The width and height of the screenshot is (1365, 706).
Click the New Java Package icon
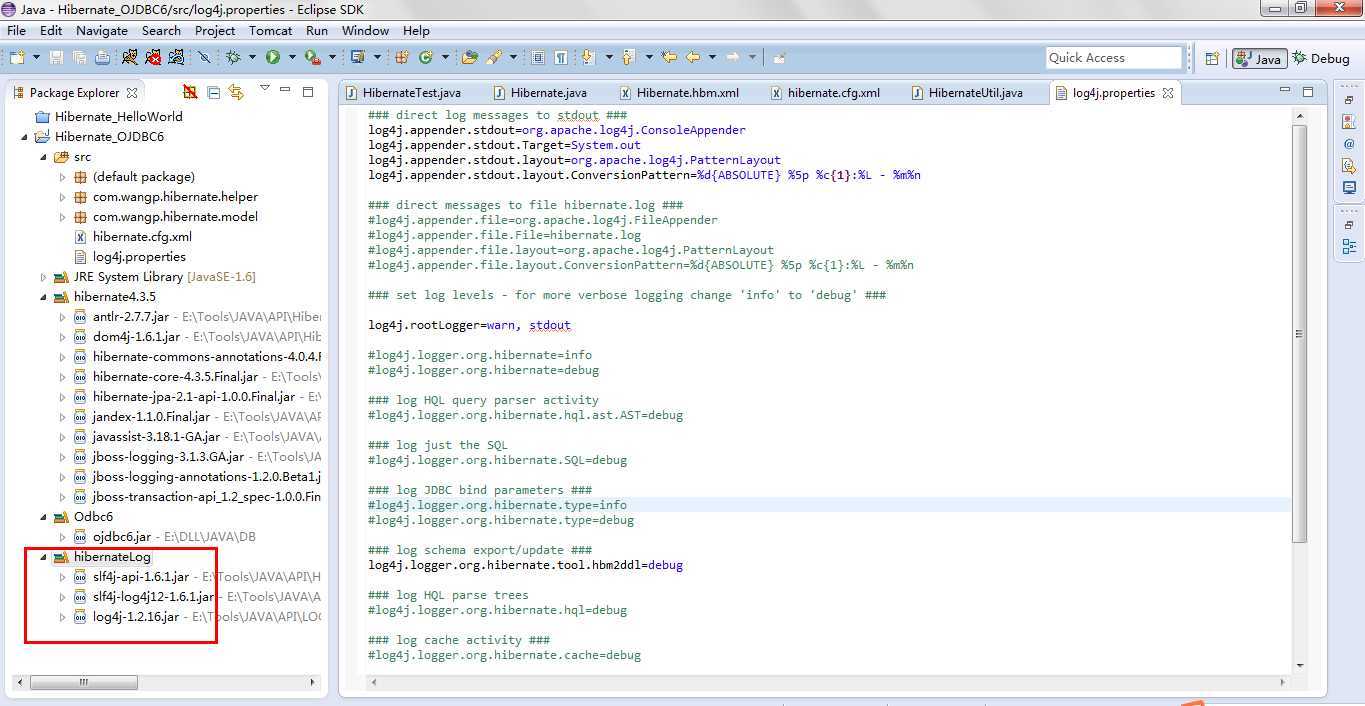click(x=402, y=58)
